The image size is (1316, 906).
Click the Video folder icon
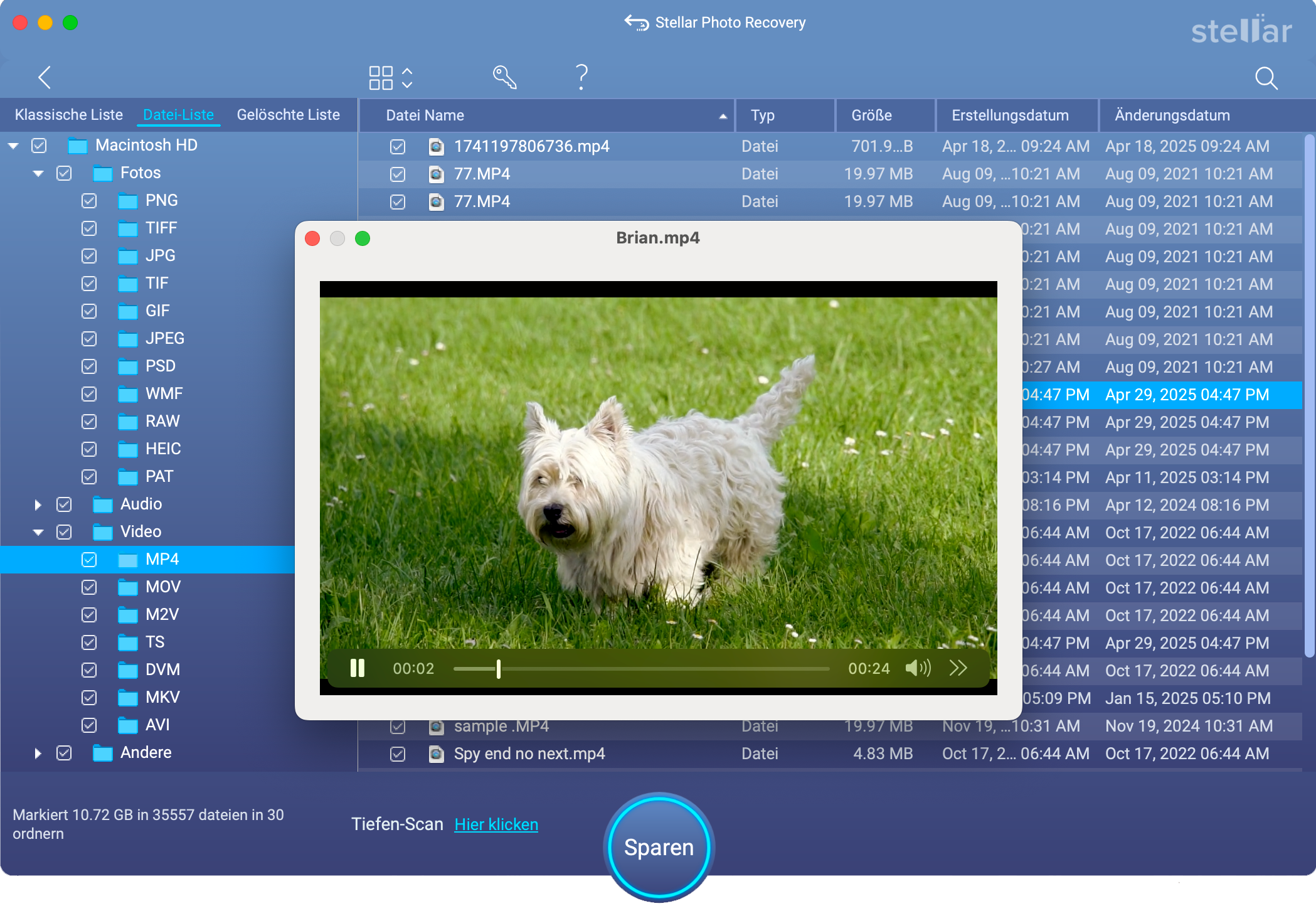tap(103, 532)
